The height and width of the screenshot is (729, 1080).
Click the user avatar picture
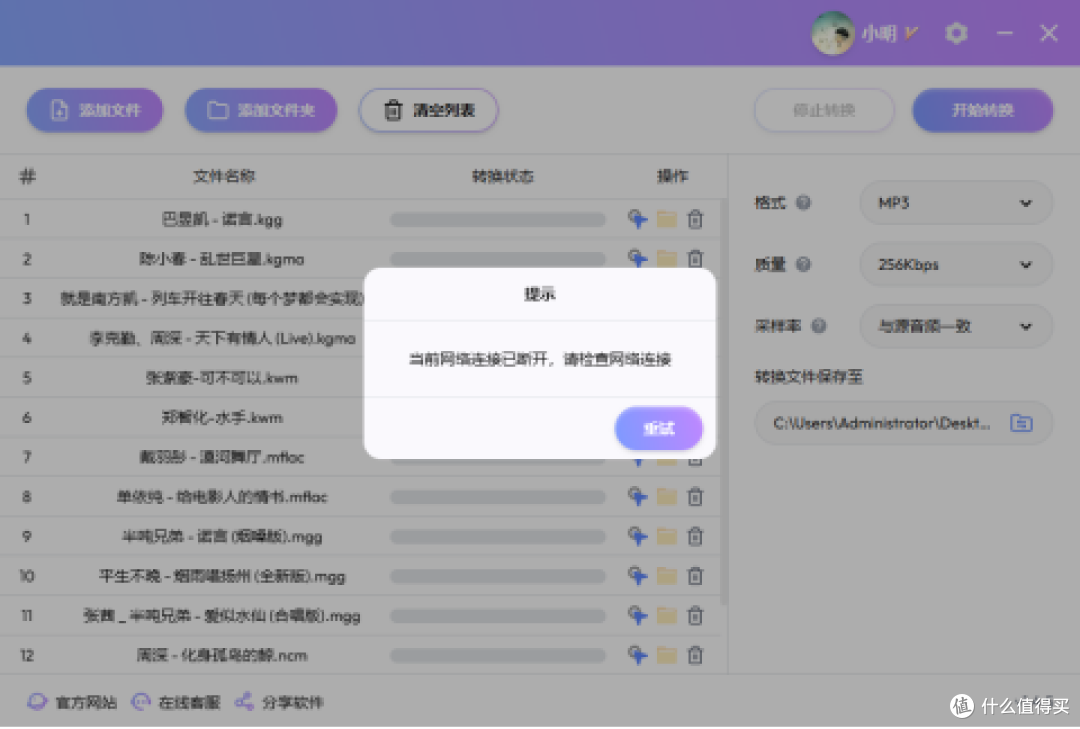(833, 33)
